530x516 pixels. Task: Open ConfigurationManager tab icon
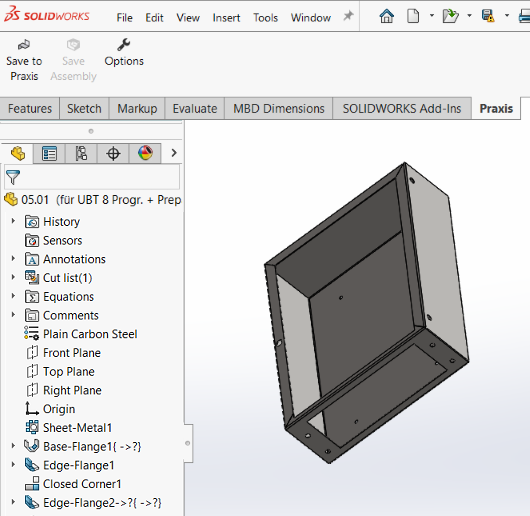click(81, 153)
